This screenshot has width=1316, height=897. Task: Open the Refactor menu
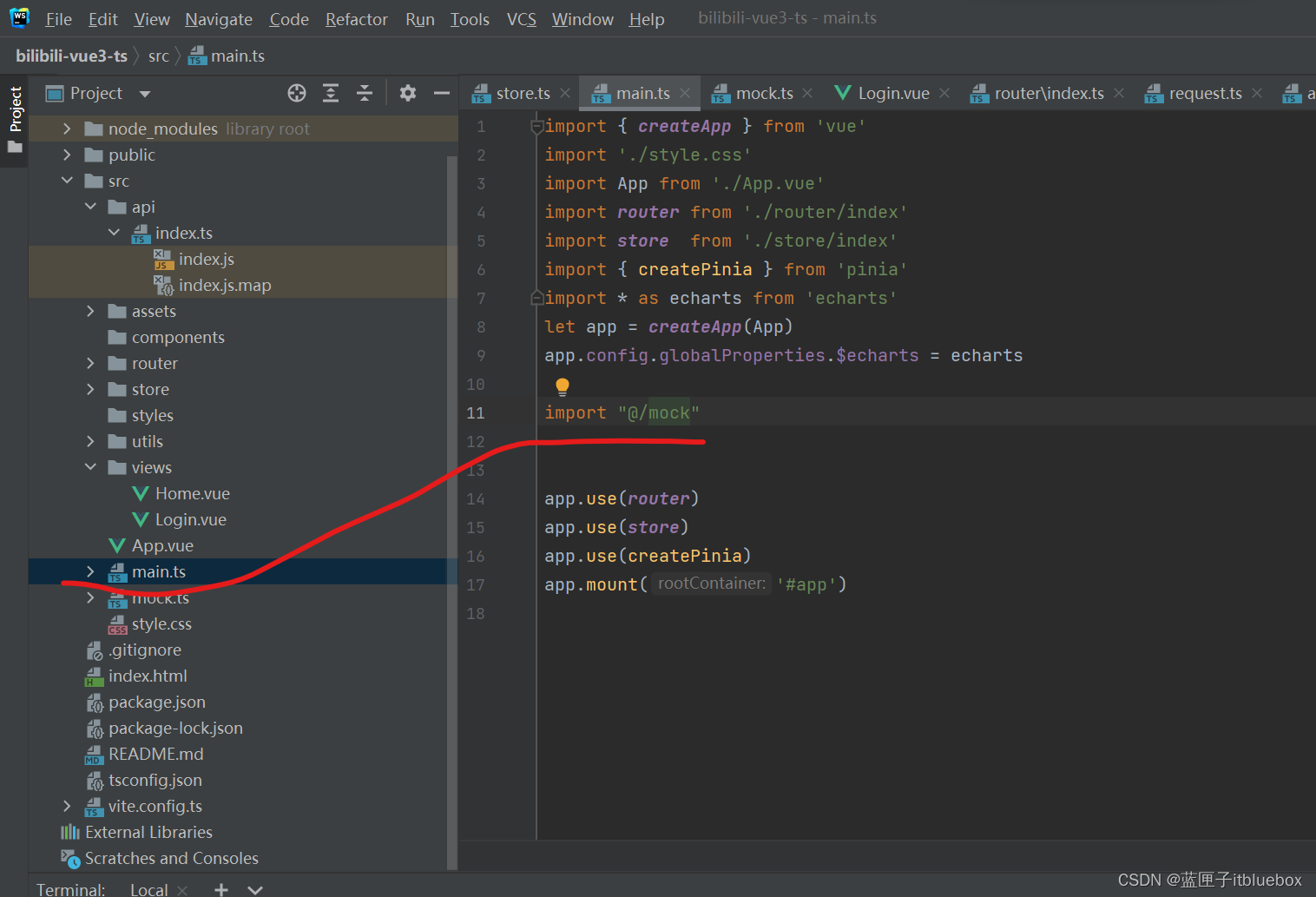click(x=356, y=19)
